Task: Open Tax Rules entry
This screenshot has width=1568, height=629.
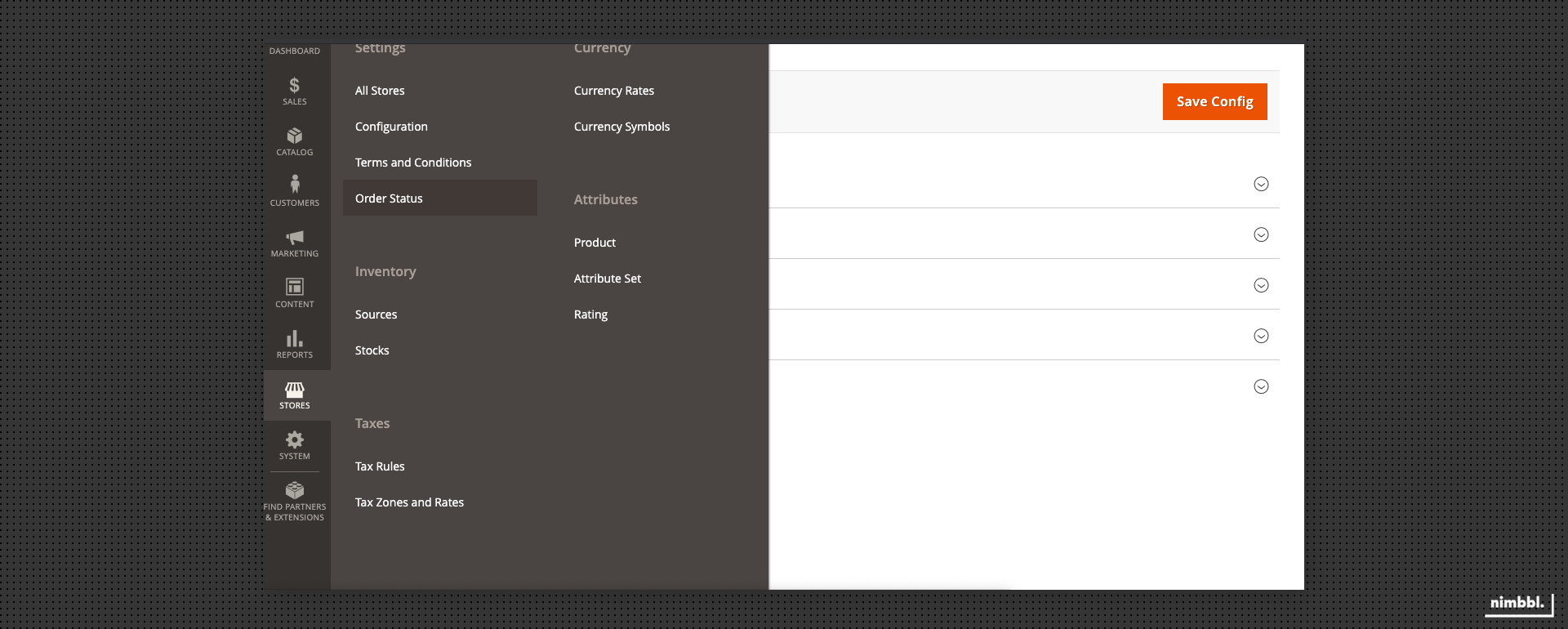Action: point(380,466)
